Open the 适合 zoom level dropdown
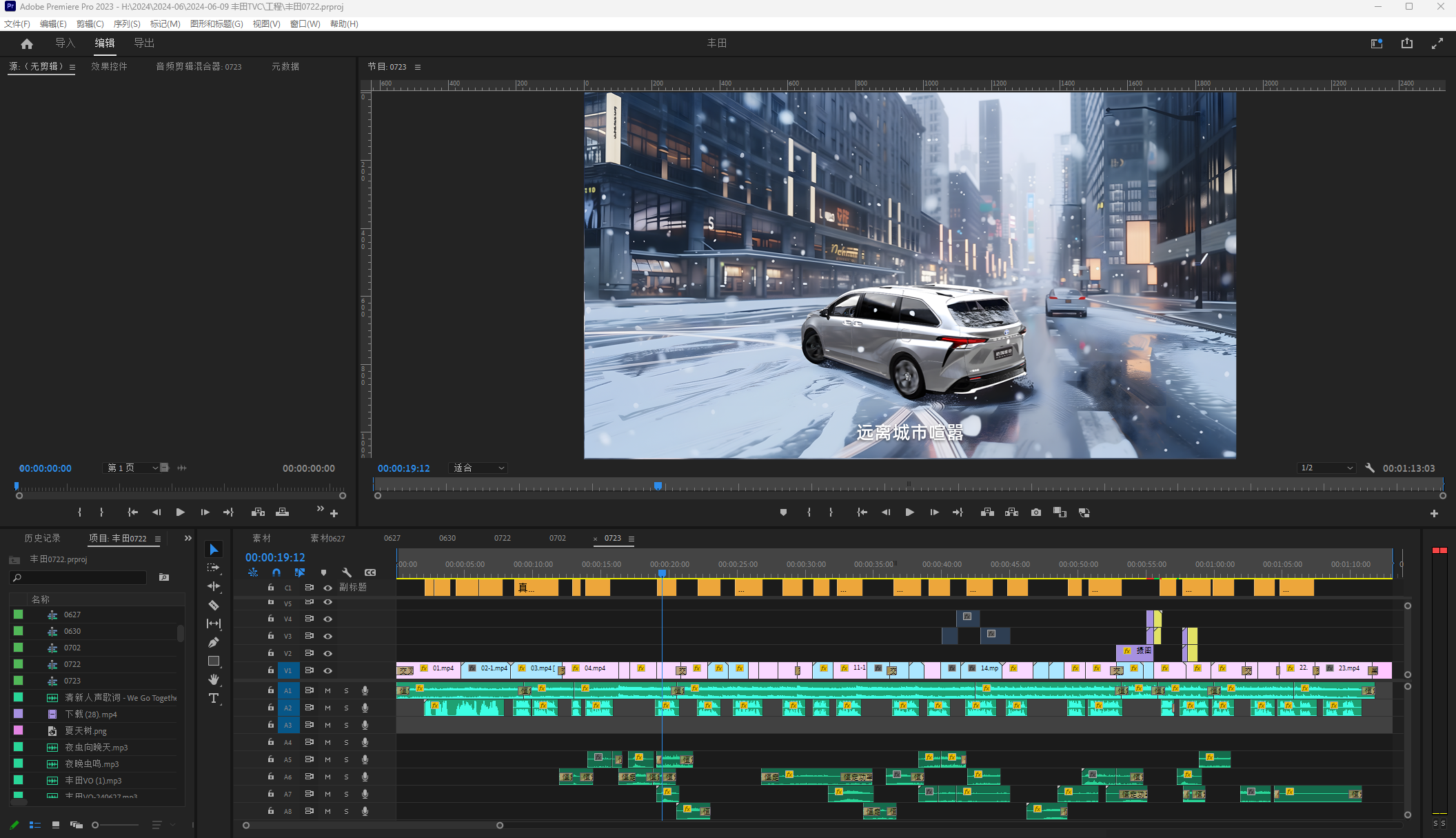 (x=478, y=468)
